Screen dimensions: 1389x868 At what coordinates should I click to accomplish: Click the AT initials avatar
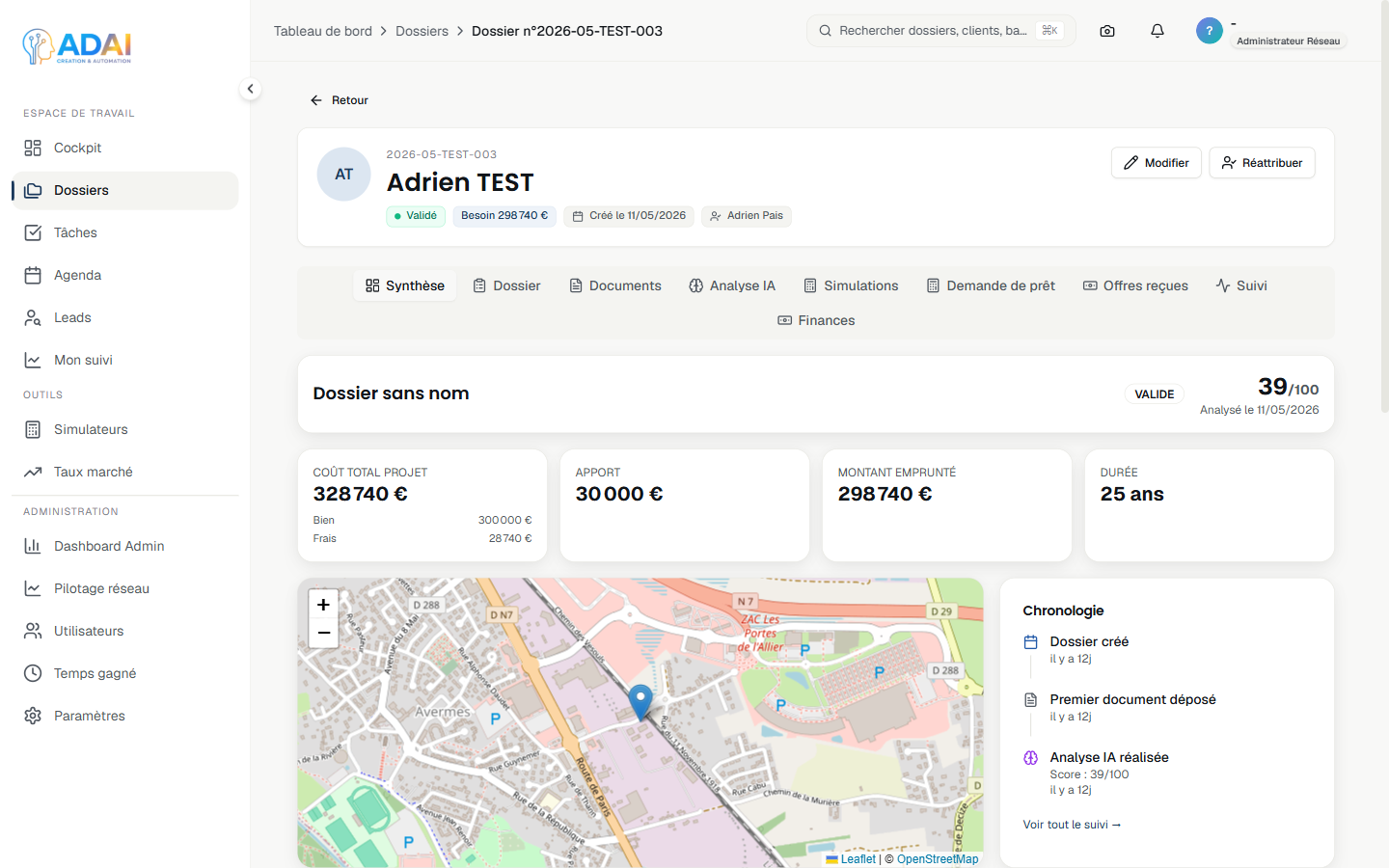point(344,175)
